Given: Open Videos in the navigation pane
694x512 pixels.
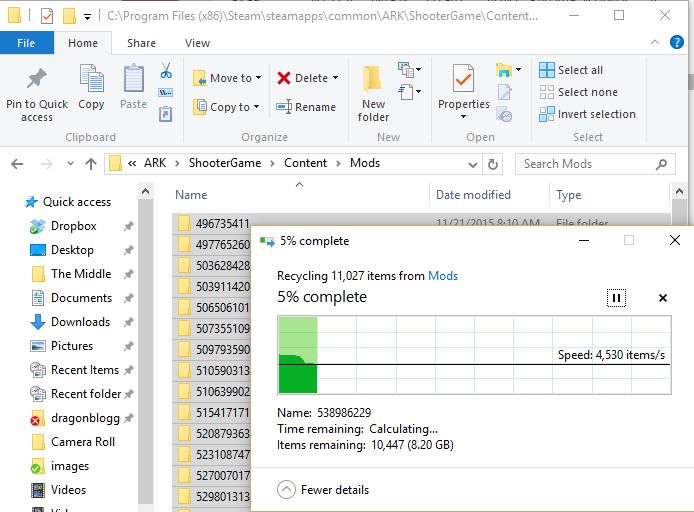Looking at the screenshot, I should coord(68,490).
